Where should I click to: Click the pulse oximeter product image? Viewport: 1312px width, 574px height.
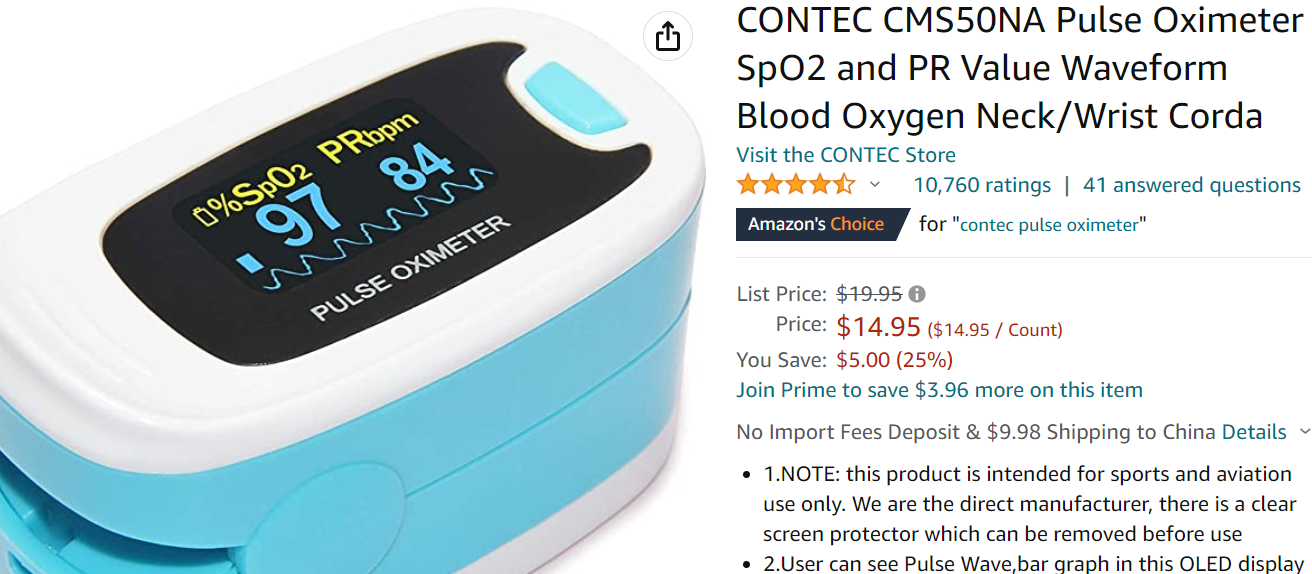[352, 287]
